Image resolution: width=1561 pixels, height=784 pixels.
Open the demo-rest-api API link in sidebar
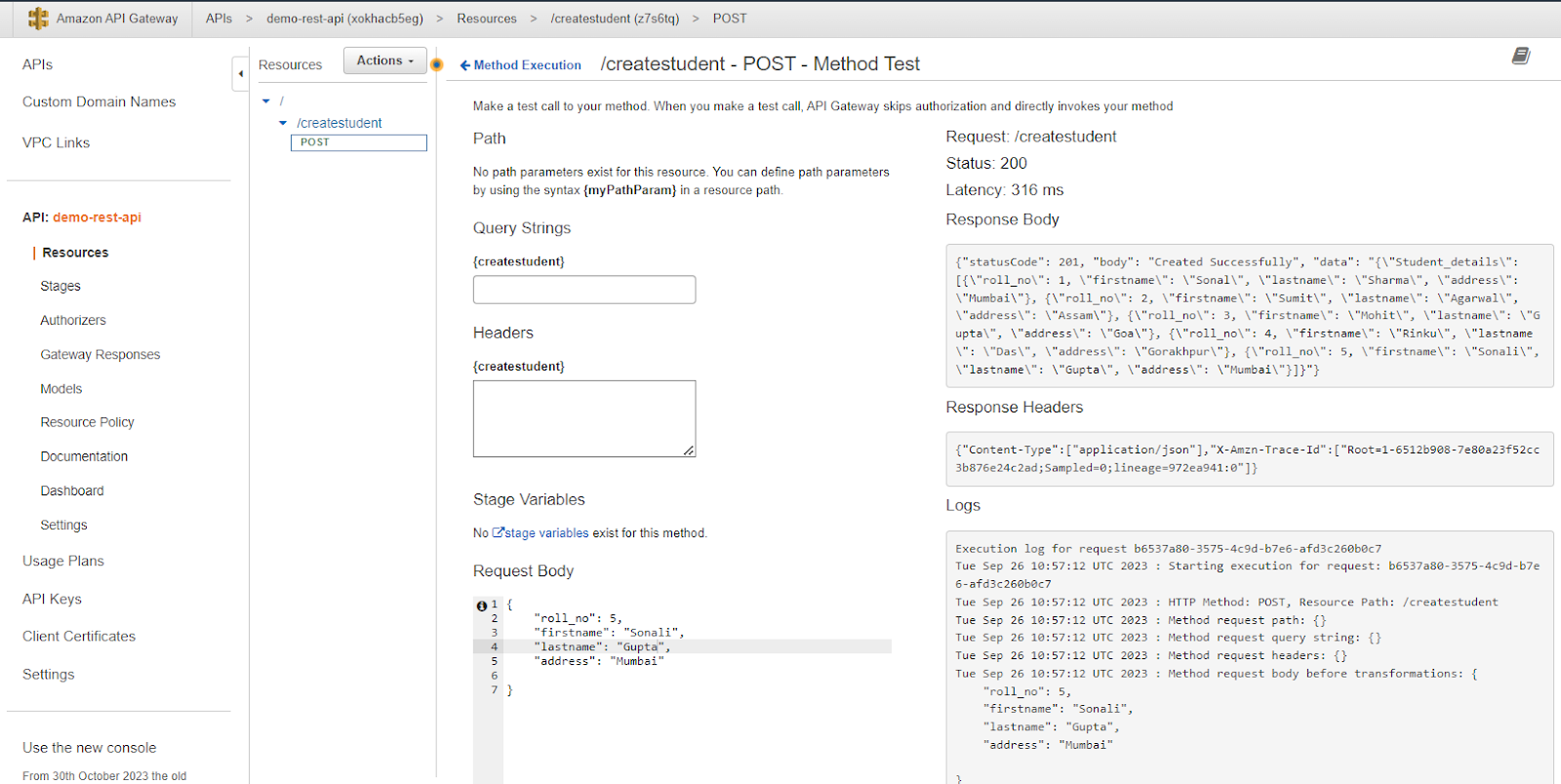coord(97,217)
